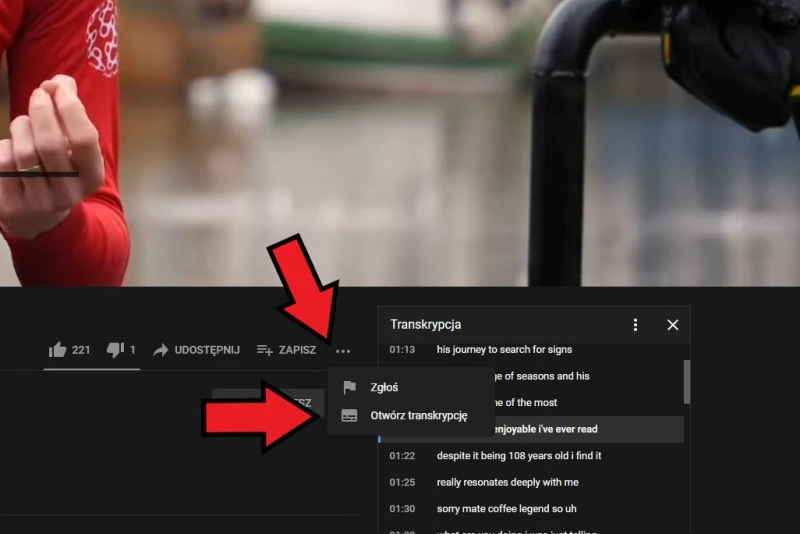Close the Transkrypcja panel
This screenshot has width=800, height=534.
click(x=672, y=325)
